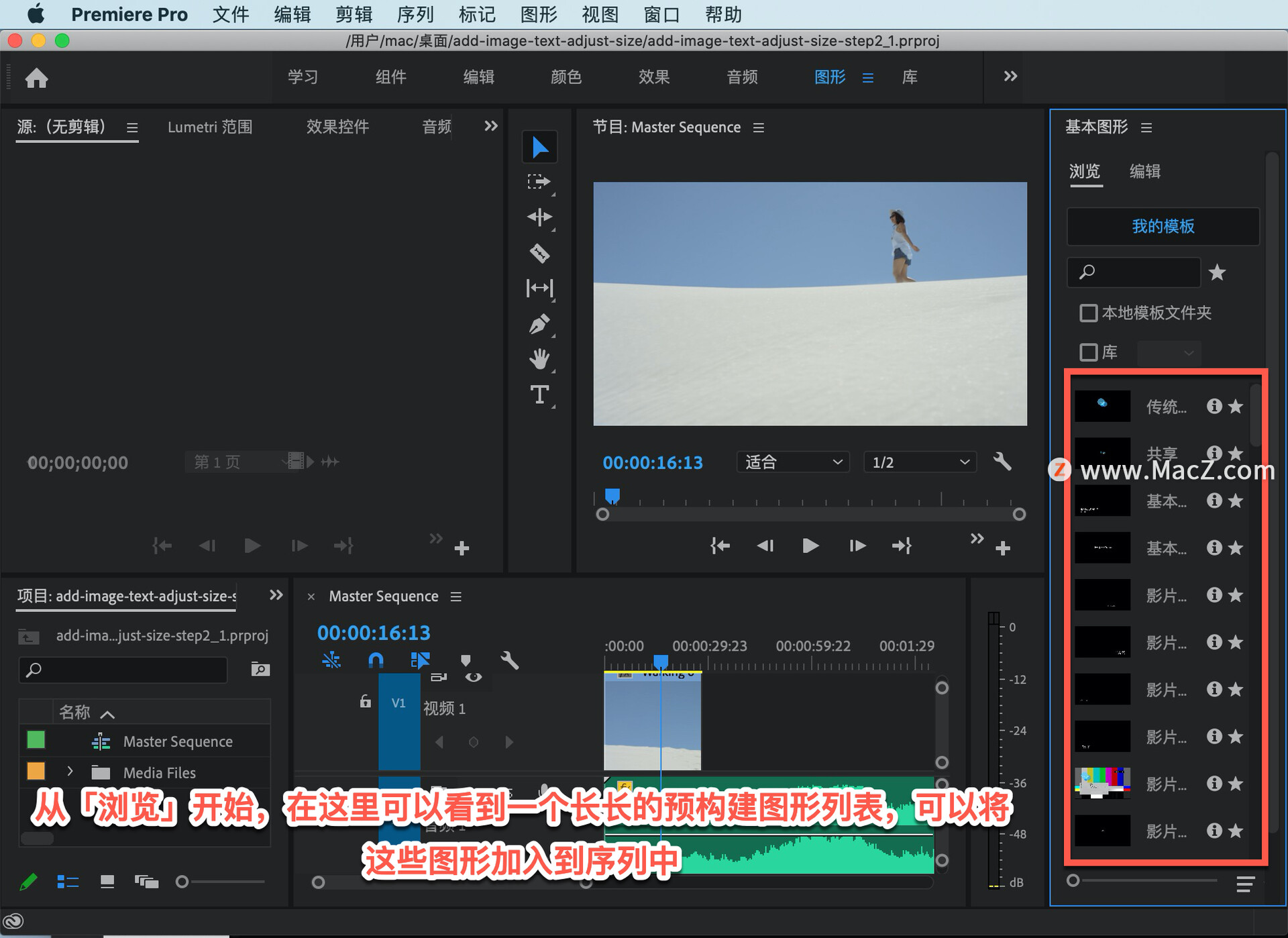
Task: Open the 1/2 playback resolution dropdown
Action: 920,462
